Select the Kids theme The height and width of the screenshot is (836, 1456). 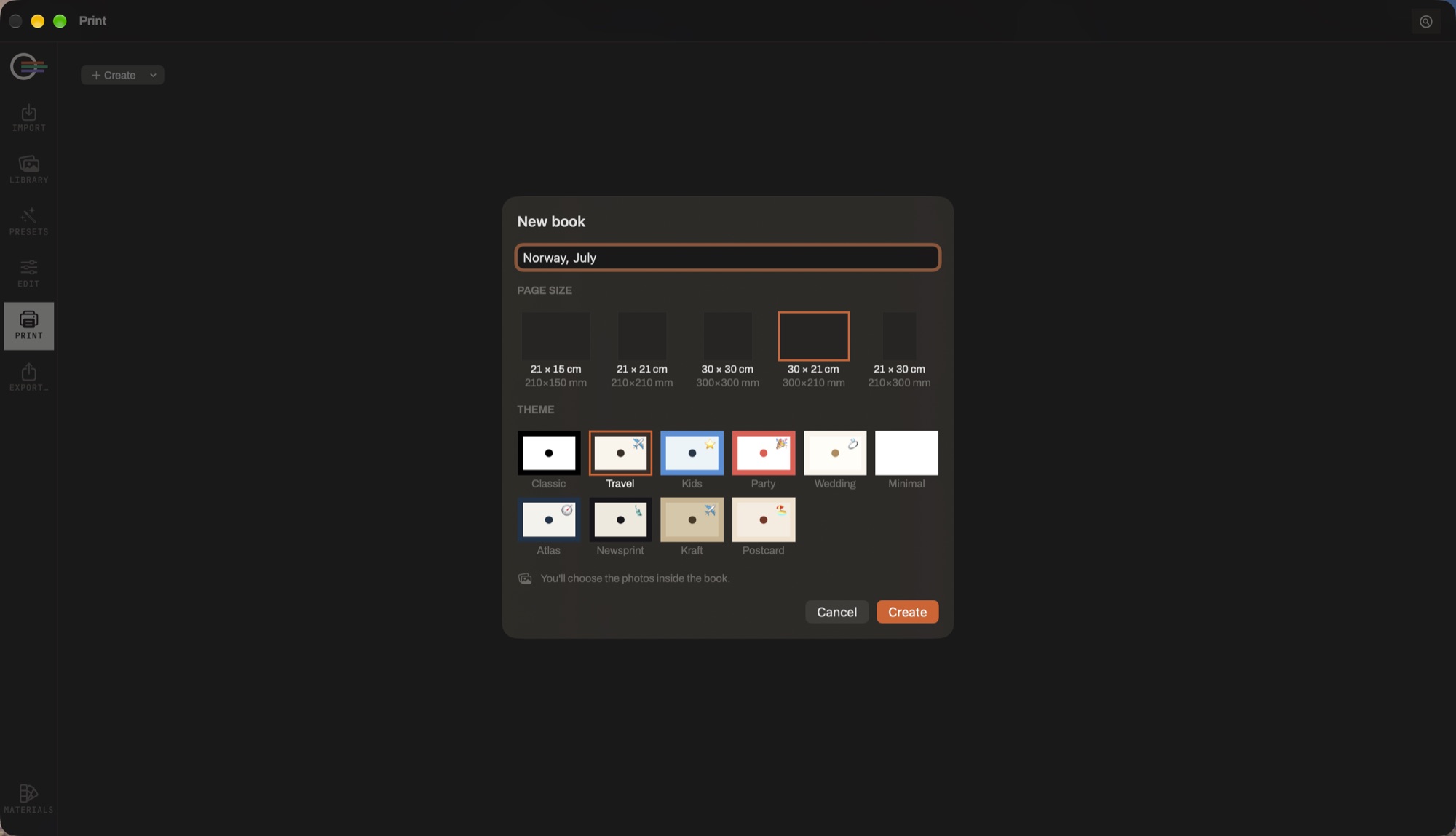[x=692, y=460]
